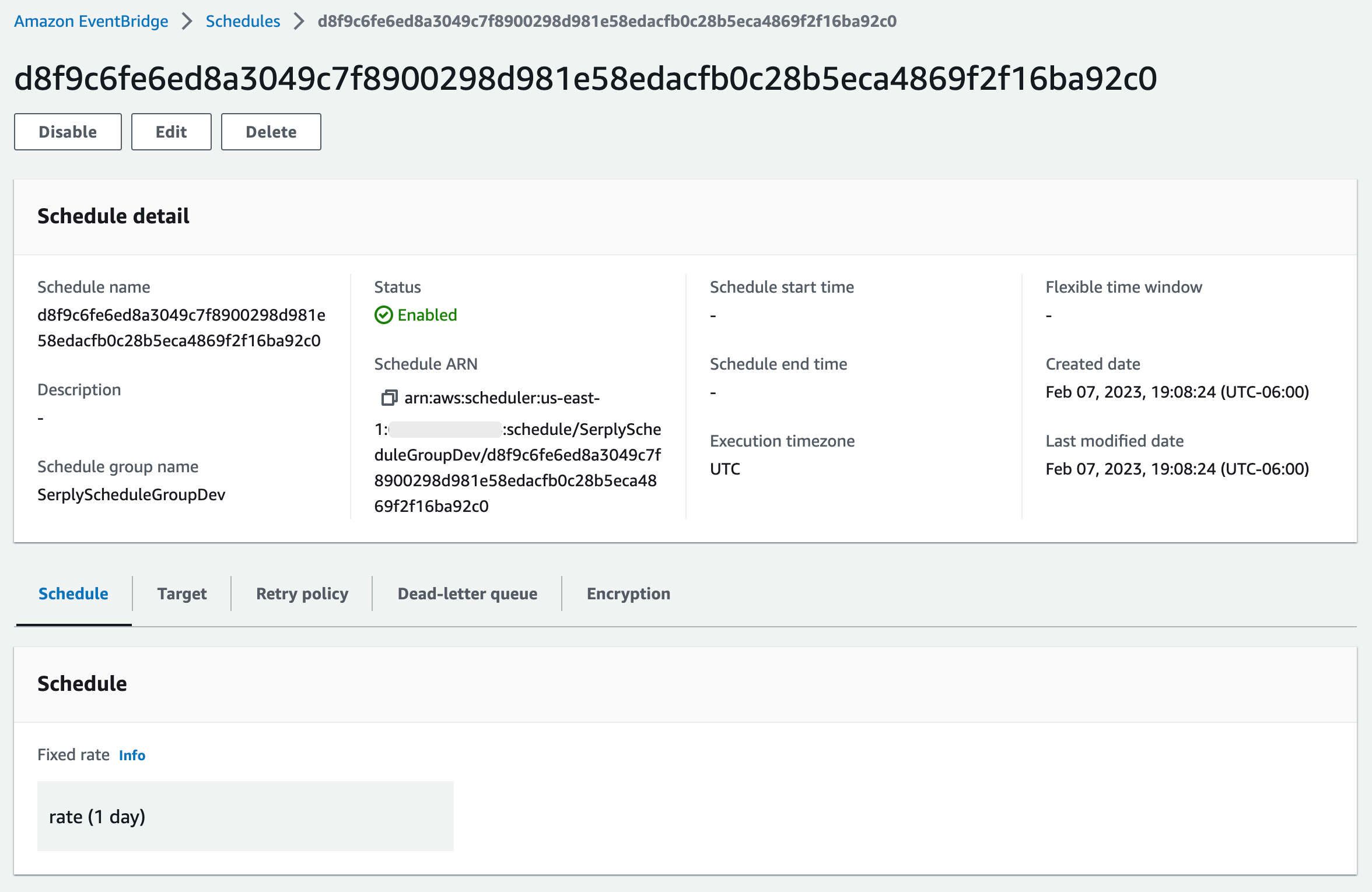Screen dimensions: 1372x892
Task: Switch to the Target tab
Action: 181,594
